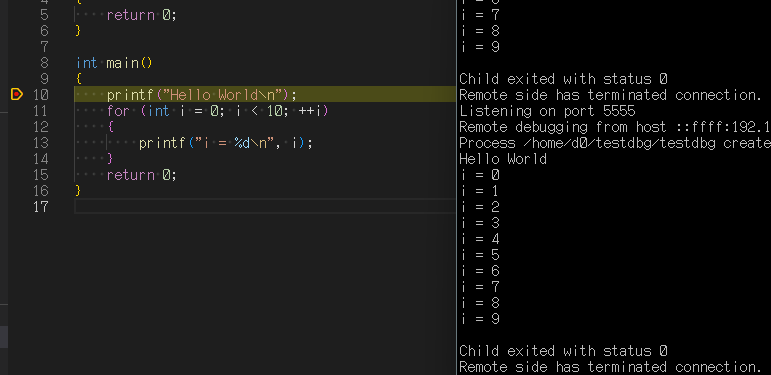The height and width of the screenshot is (375, 771).
Task: Click 'Remote debugging from host' terminal line
Action: (x=615, y=127)
